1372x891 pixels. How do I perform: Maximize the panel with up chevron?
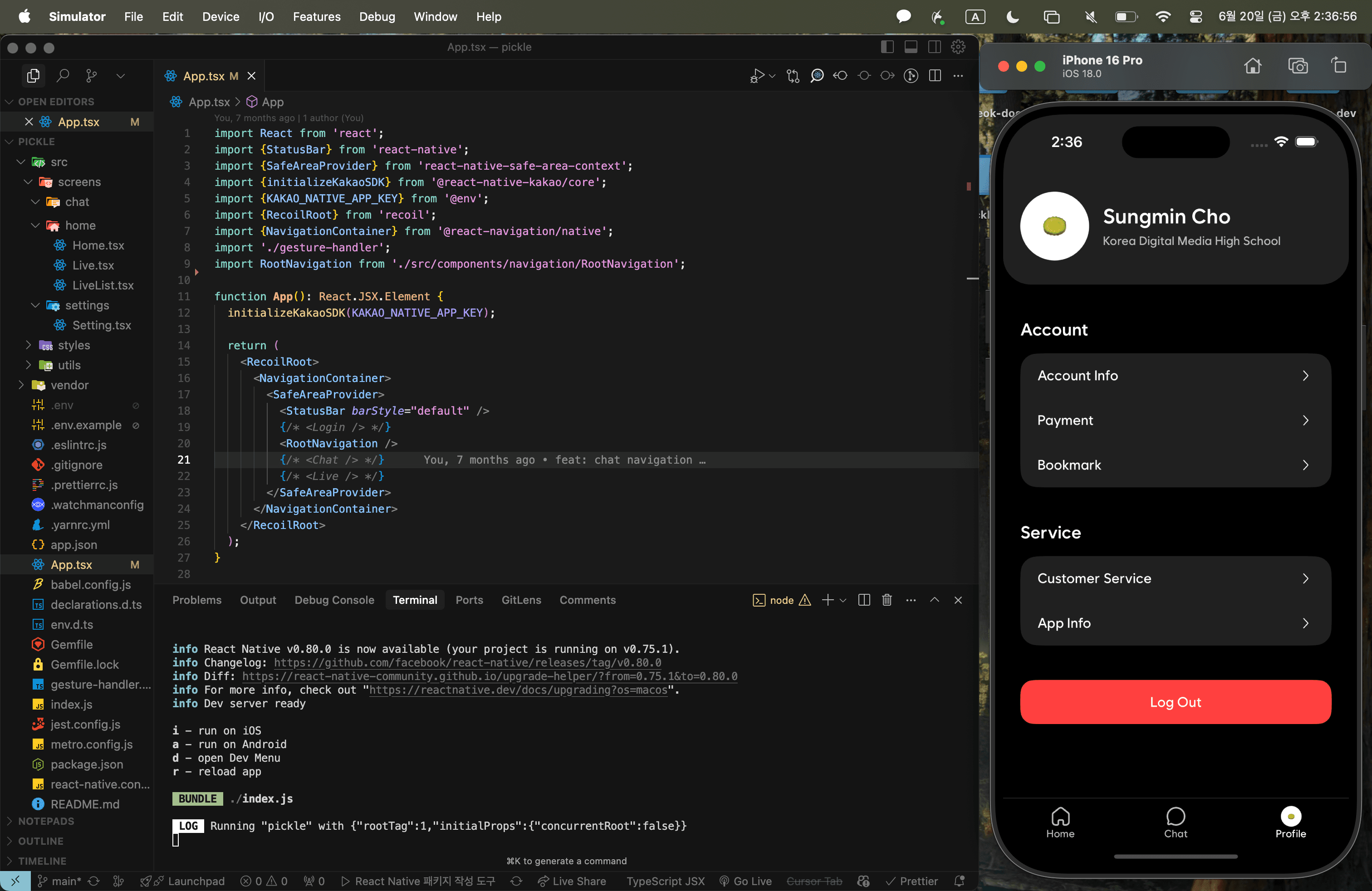pyautogui.click(x=935, y=601)
